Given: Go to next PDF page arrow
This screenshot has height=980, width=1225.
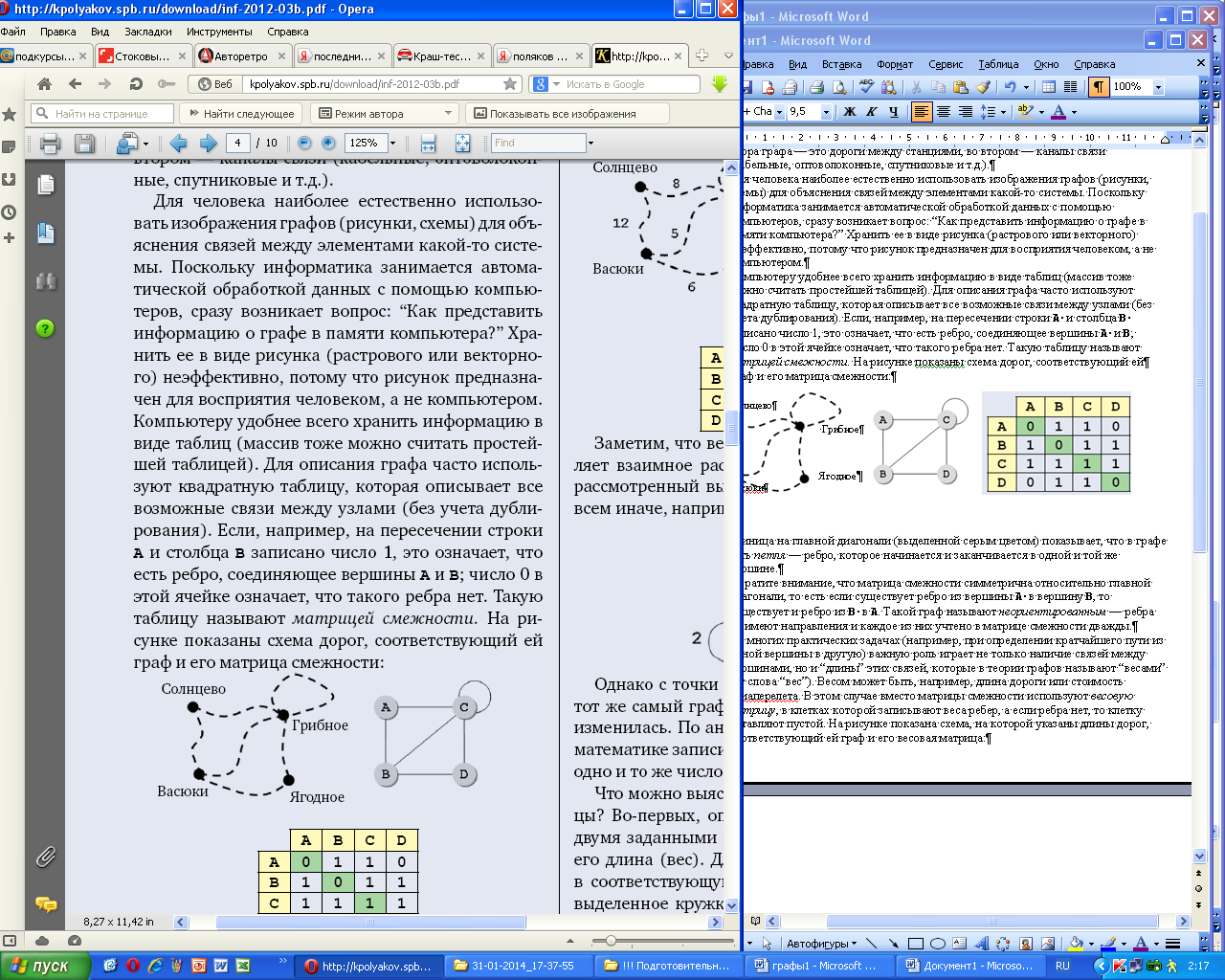Looking at the screenshot, I should pos(208,144).
